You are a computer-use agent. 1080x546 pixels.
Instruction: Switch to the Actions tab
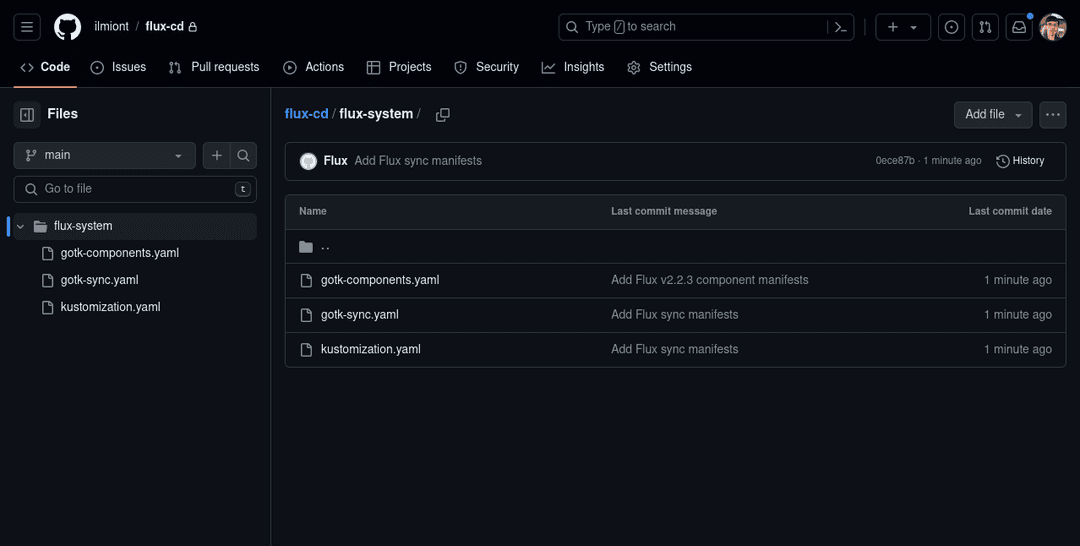click(x=313, y=67)
